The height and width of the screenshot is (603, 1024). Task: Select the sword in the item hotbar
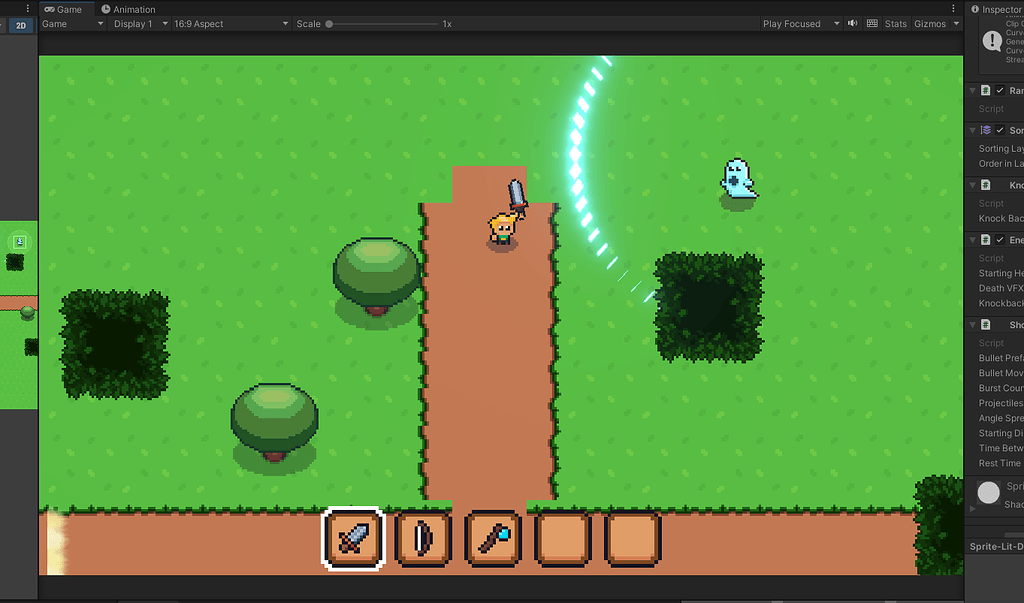tap(352, 539)
